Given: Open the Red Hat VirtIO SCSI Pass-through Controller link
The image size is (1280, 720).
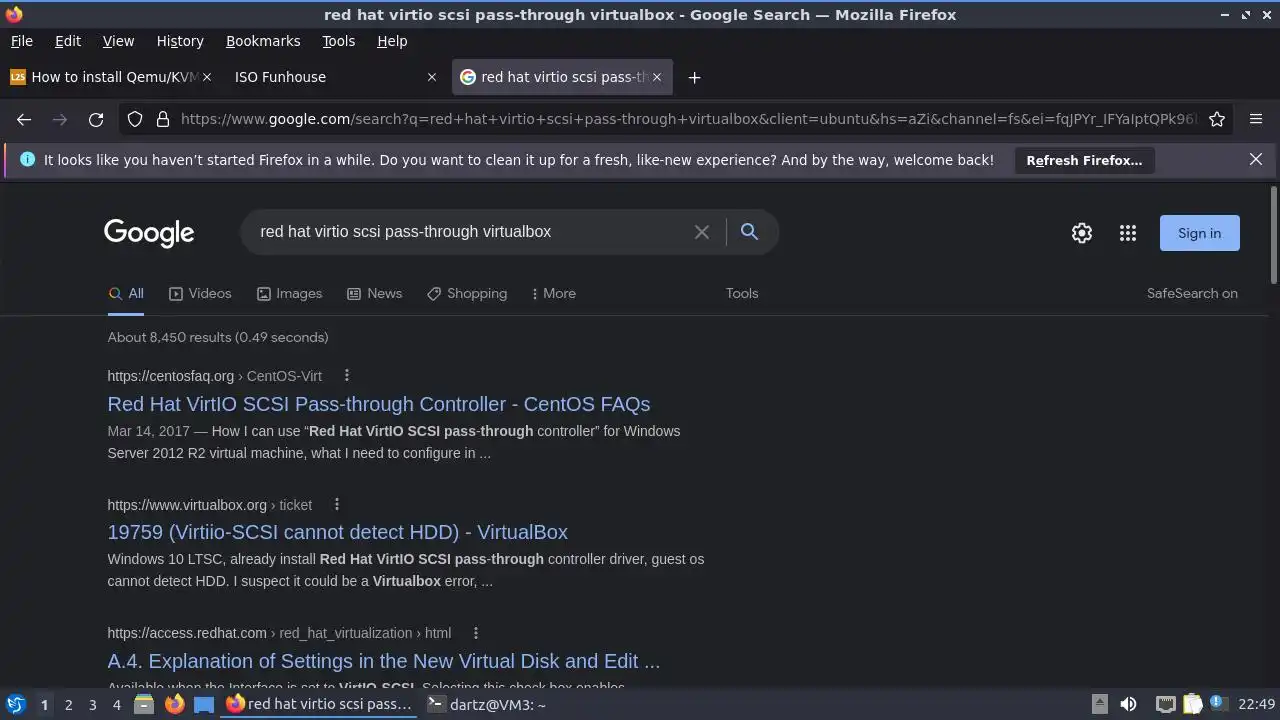Looking at the screenshot, I should coord(379,404).
